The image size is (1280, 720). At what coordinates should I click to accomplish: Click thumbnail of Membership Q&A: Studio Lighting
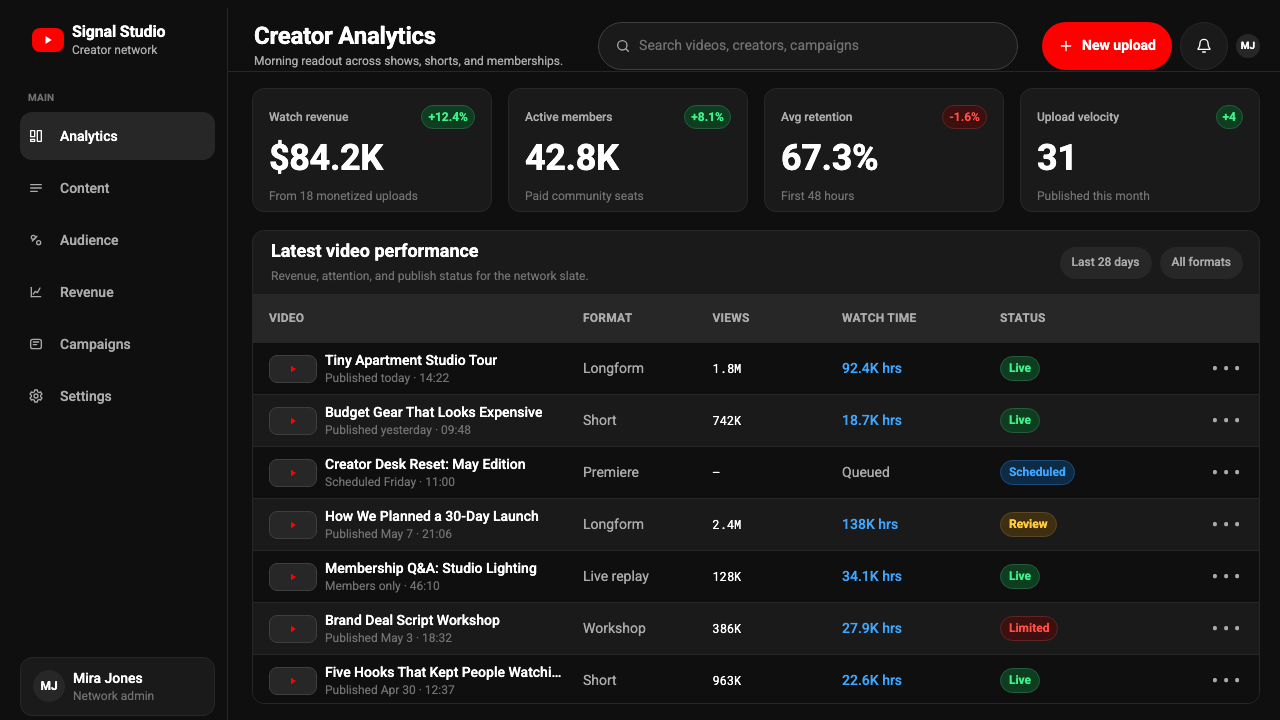[293, 577]
